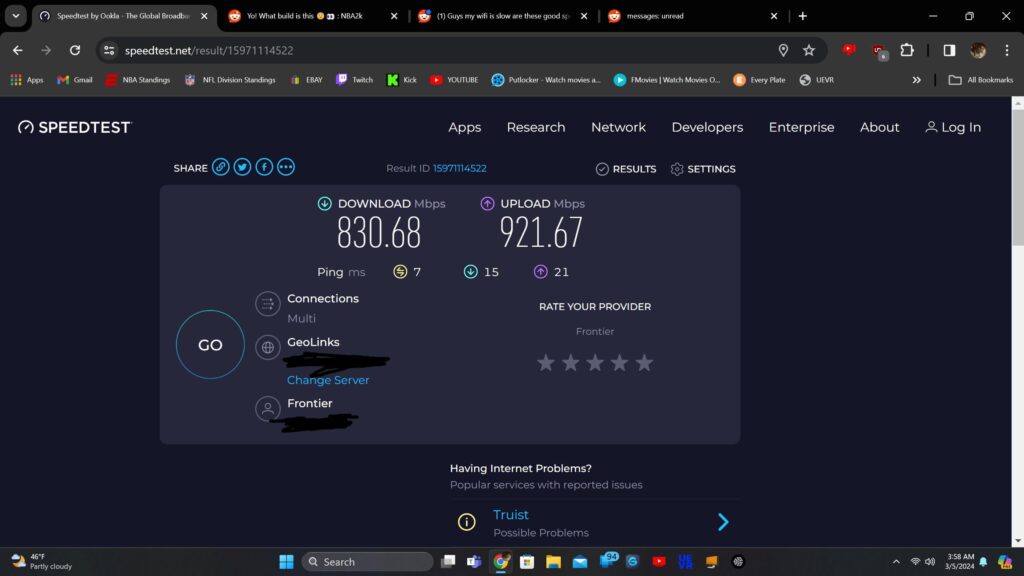
Task: Switch to the 'messages: unread' tab
Action: 693,16
